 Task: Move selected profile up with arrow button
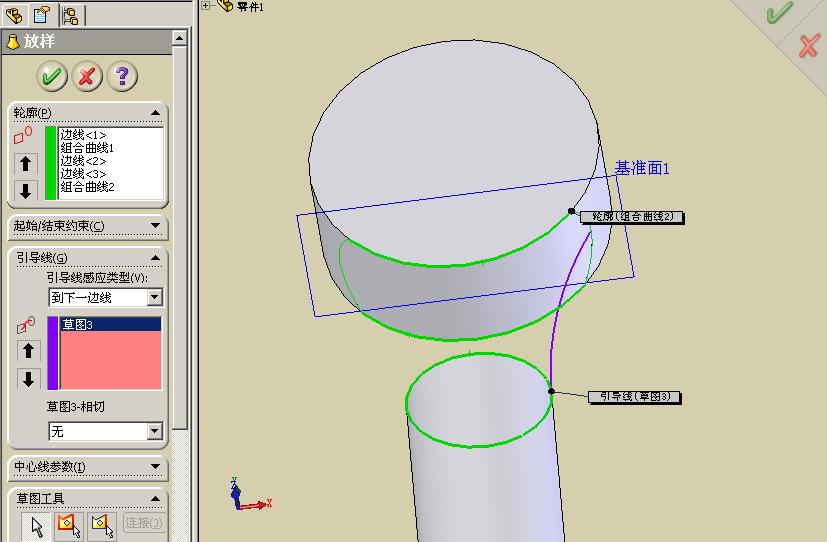click(26, 163)
